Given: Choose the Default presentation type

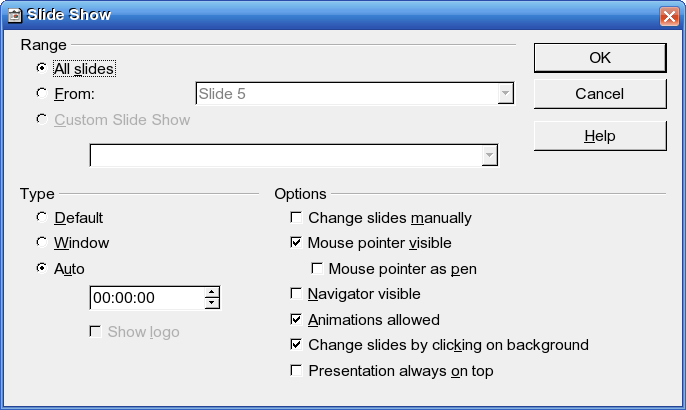Looking at the screenshot, I should pyautogui.click(x=42, y=217).
